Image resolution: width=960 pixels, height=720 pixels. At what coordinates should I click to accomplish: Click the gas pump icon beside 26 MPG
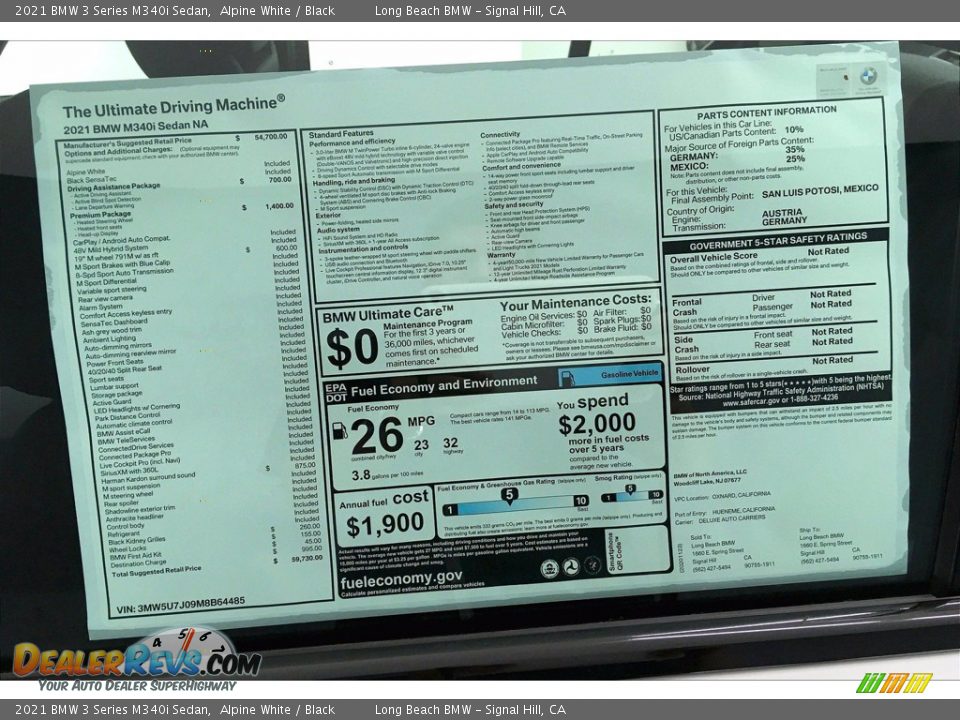tap(339, 430)
